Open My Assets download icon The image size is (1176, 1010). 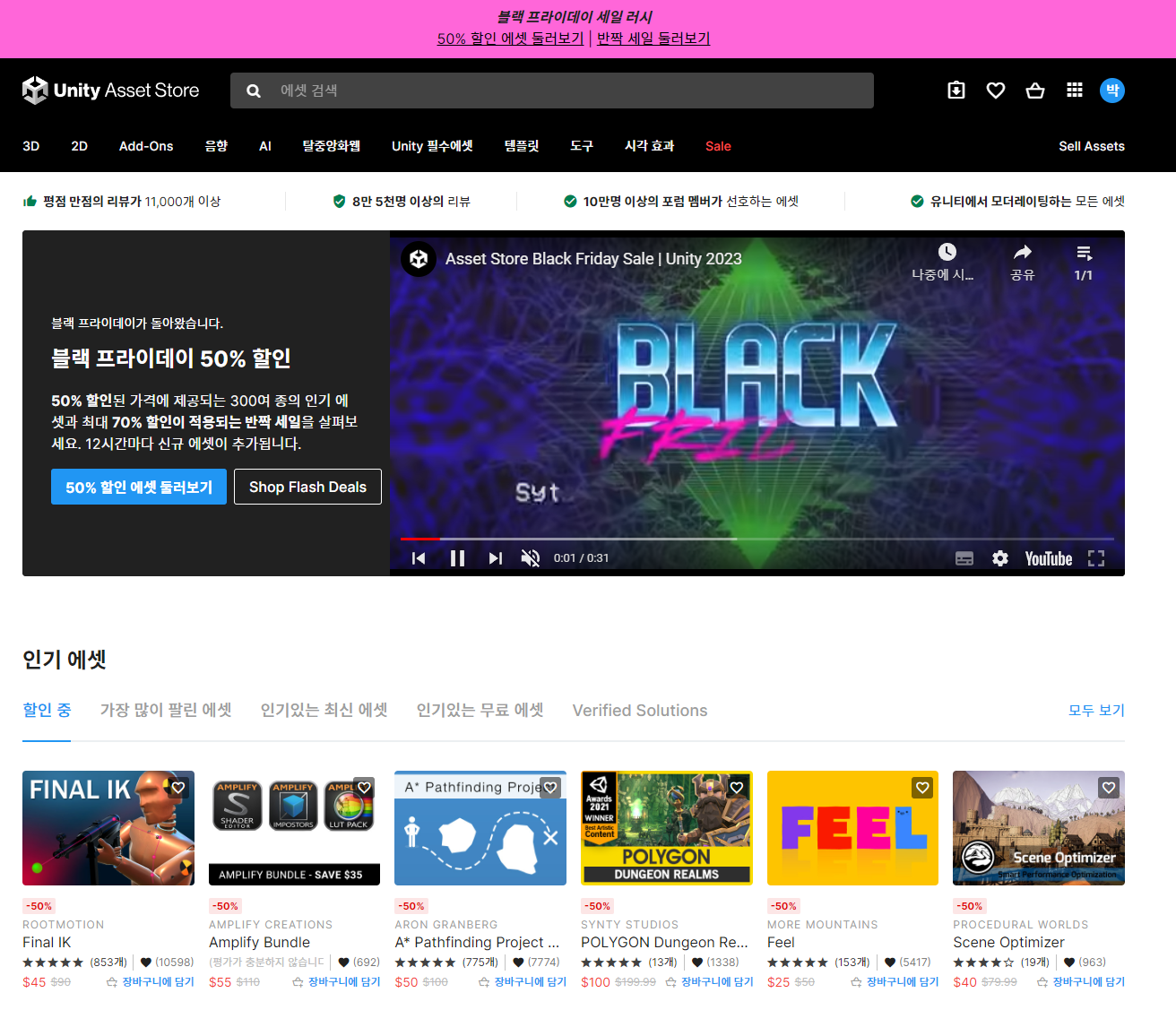956,91
